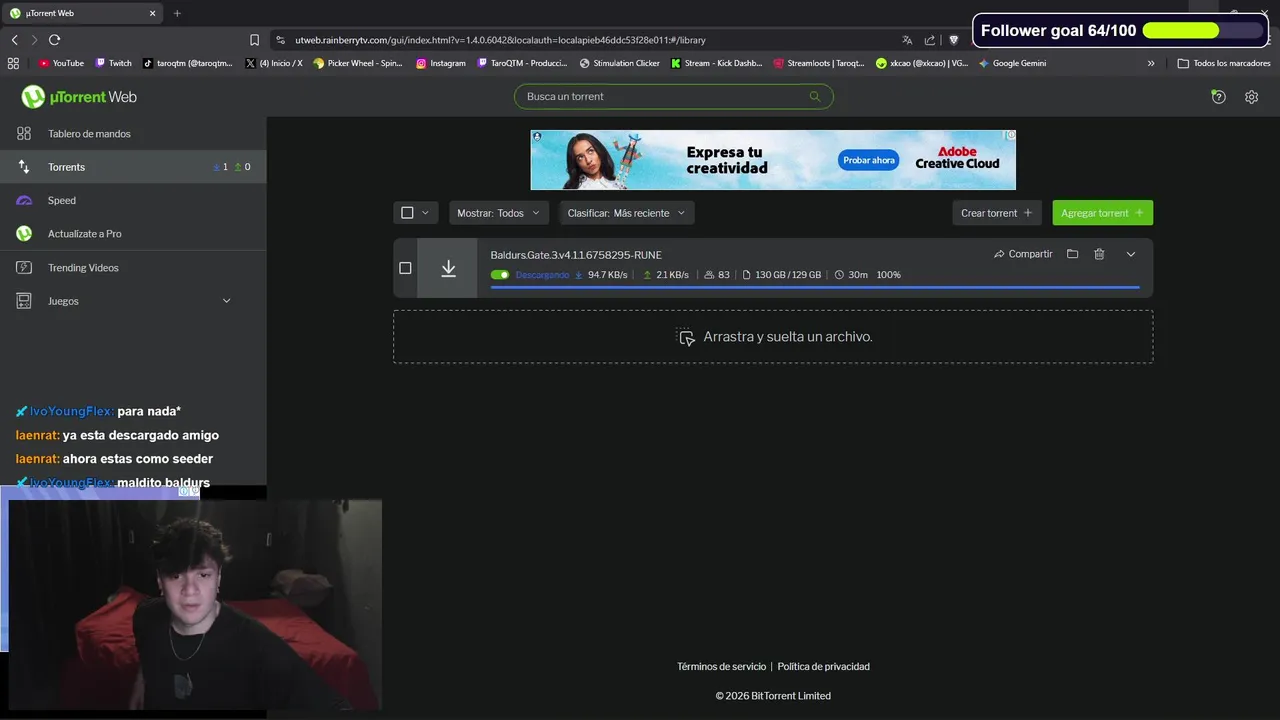Open a new browser tab with plus icon

pos(177,13)
